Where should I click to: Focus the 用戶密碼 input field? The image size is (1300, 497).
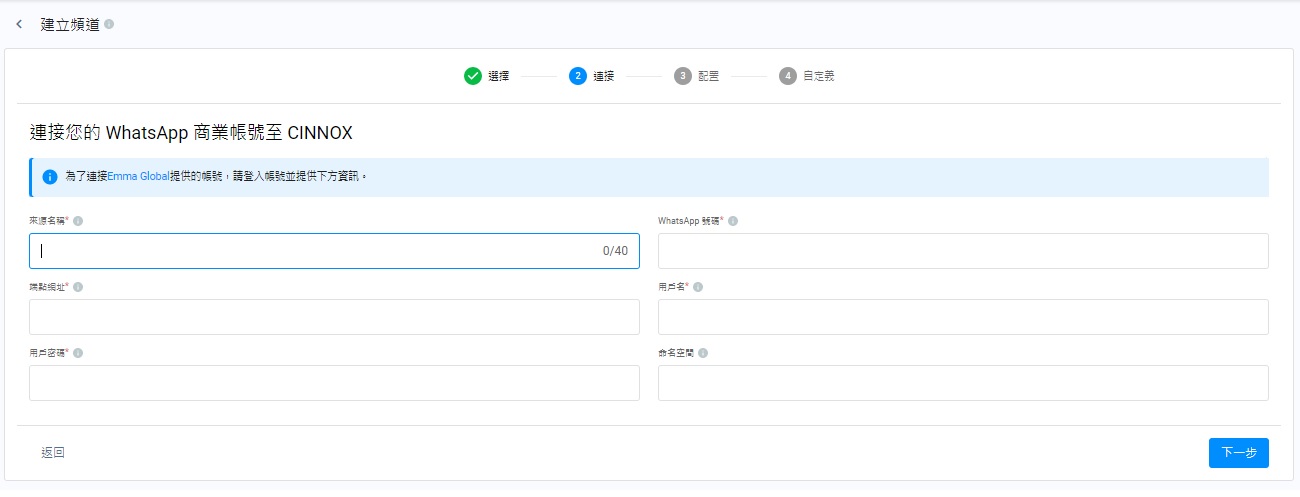click(x=334, y=383)
